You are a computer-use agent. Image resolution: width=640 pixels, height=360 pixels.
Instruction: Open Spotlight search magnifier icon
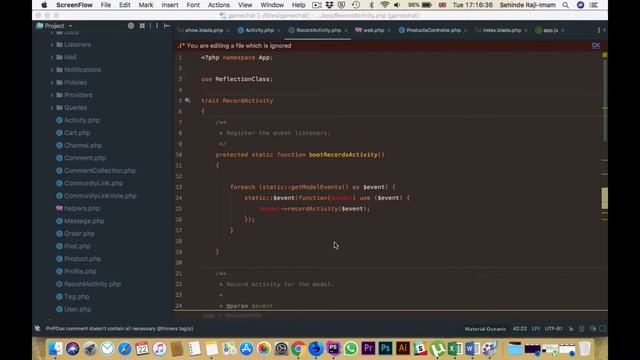[565, 5]
